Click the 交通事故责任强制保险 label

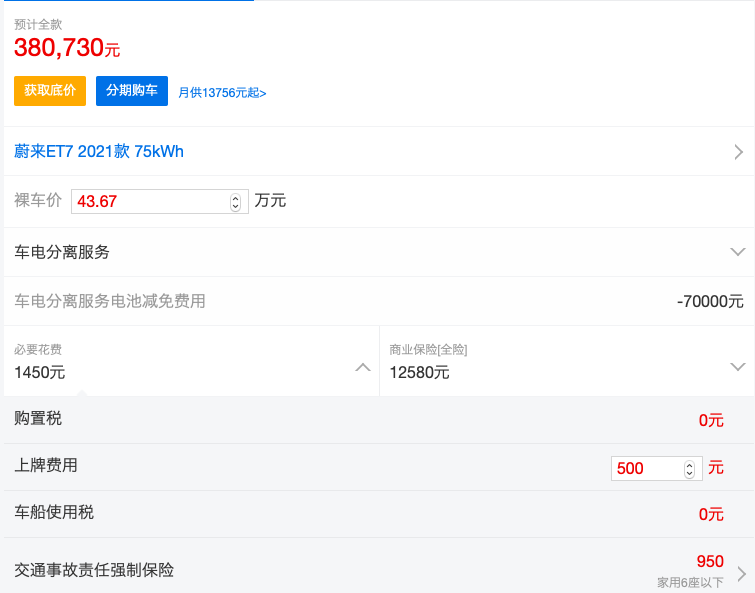pyautogui.click(x=94, y=570)
